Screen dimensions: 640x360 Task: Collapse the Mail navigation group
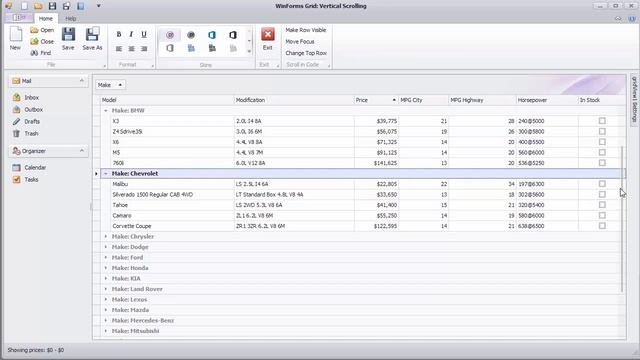pos(82,81)
